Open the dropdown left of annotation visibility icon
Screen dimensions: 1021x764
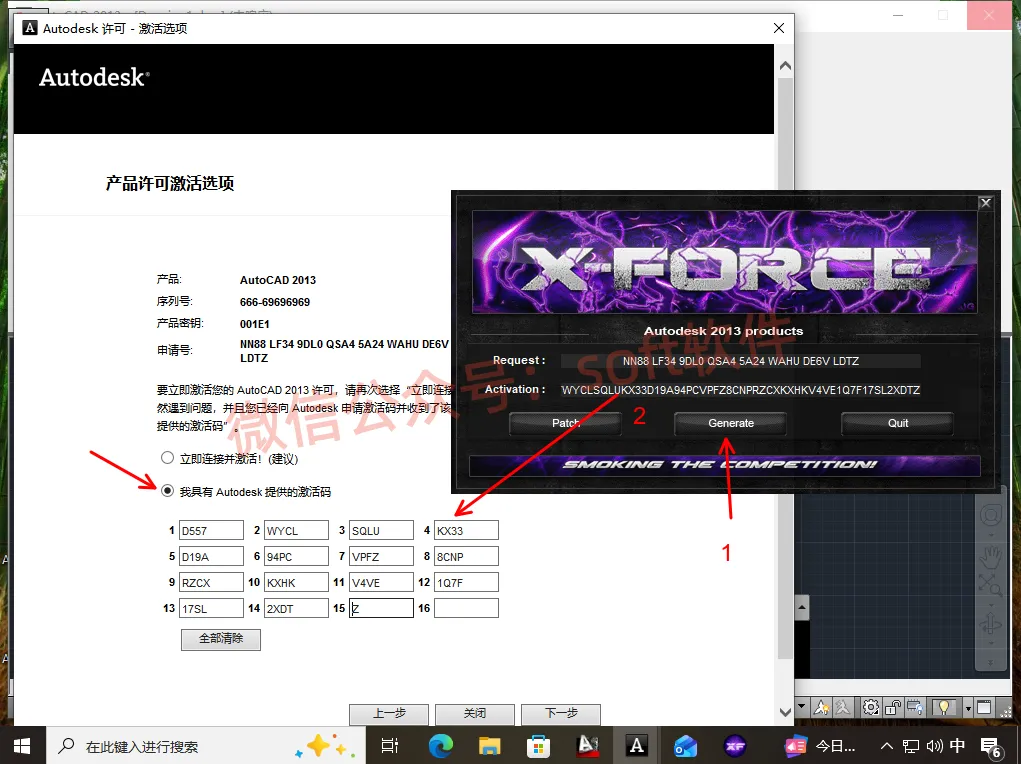802,707
